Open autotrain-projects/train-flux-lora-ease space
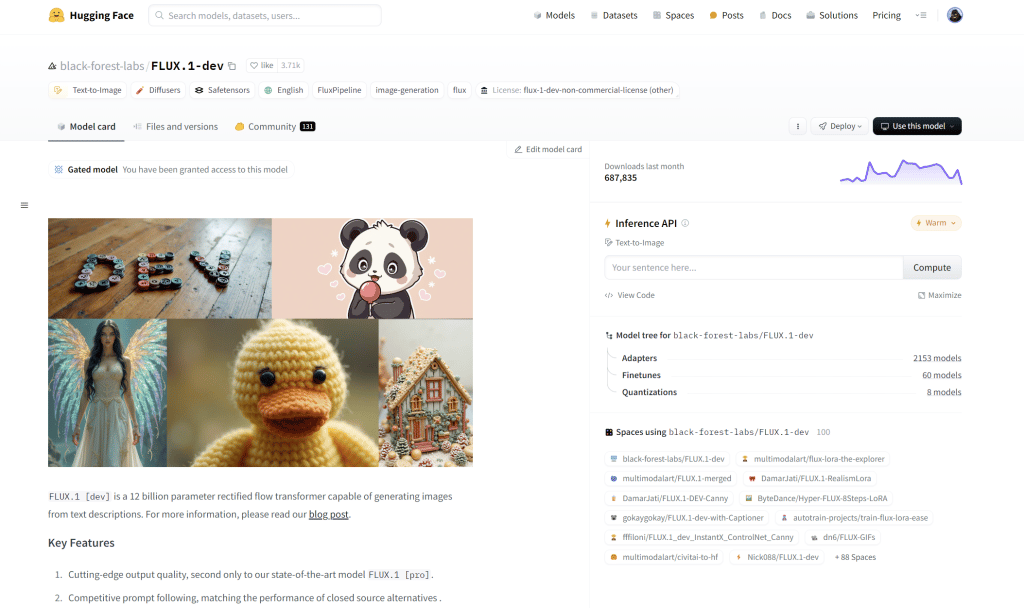The width and height of the screenshot is (1024, 608). click(854, 518)
